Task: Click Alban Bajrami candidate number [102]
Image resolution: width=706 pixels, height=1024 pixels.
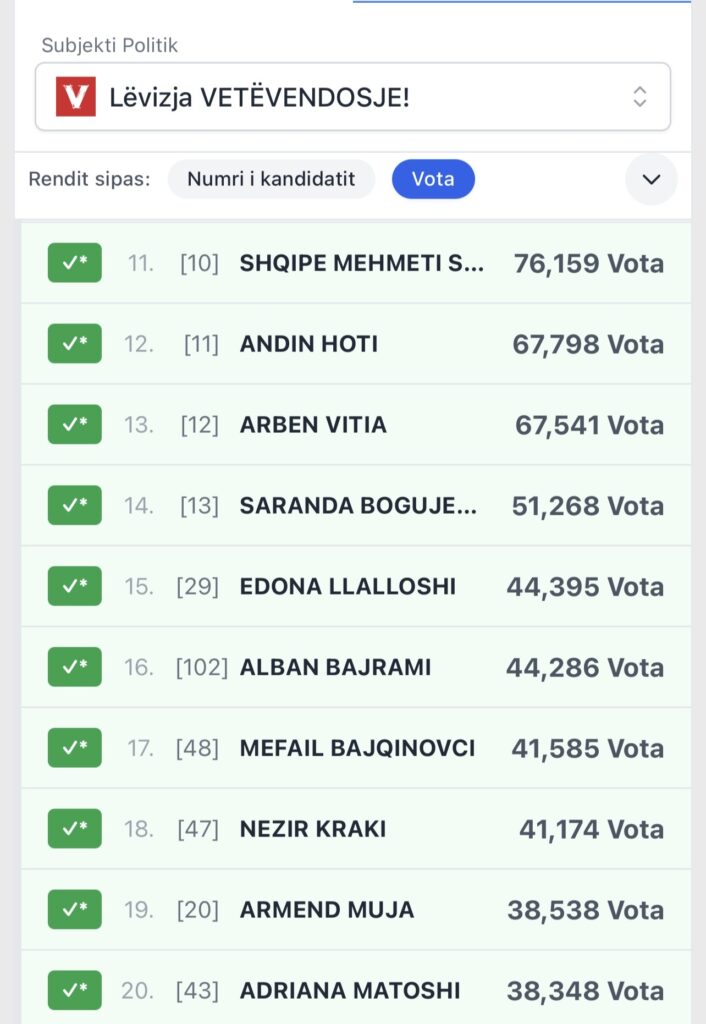Action: (201, 667)
